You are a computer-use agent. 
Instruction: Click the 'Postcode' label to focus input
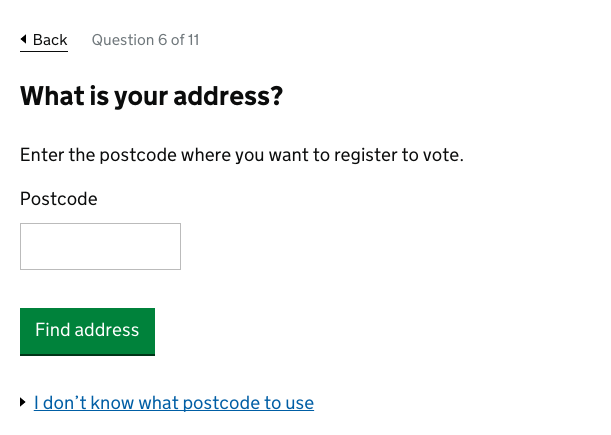59,199
